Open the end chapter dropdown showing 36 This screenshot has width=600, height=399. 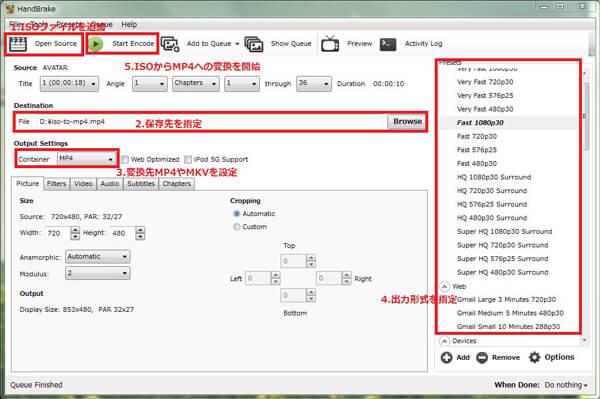click(x=314, y=83)
